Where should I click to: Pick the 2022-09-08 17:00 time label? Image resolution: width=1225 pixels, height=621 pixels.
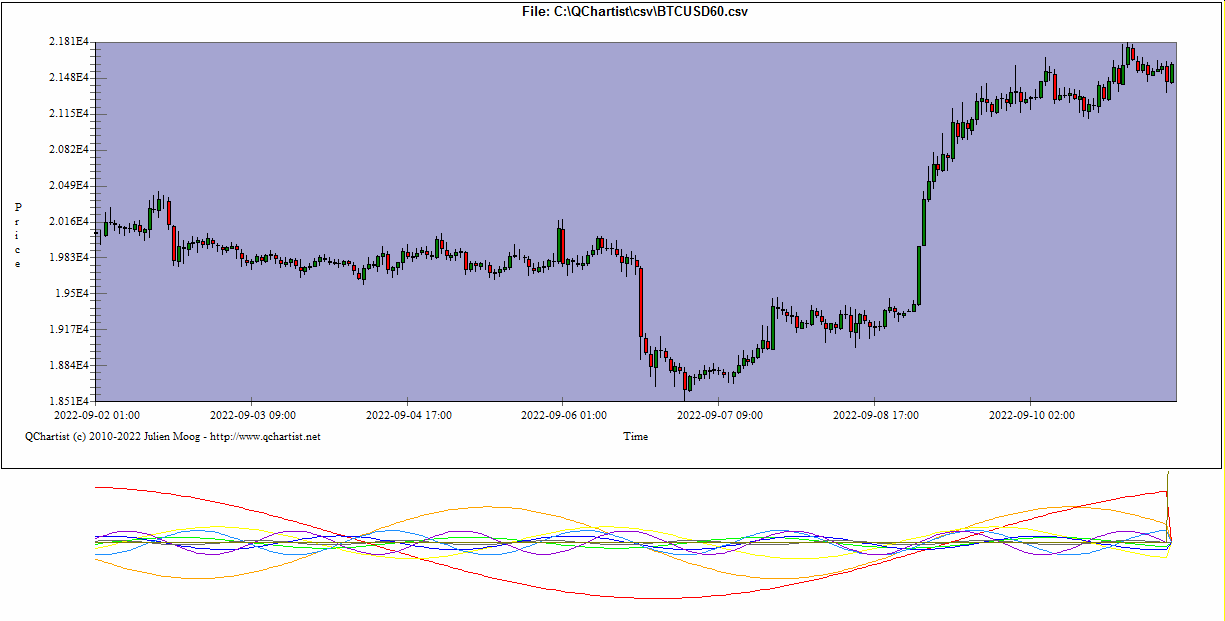point(876,414)
